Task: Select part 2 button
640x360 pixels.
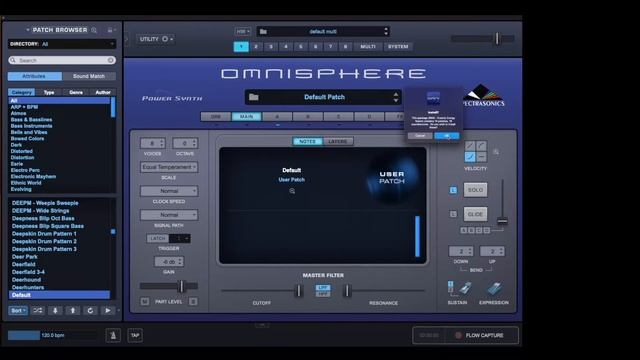Action: pos(256,47)
